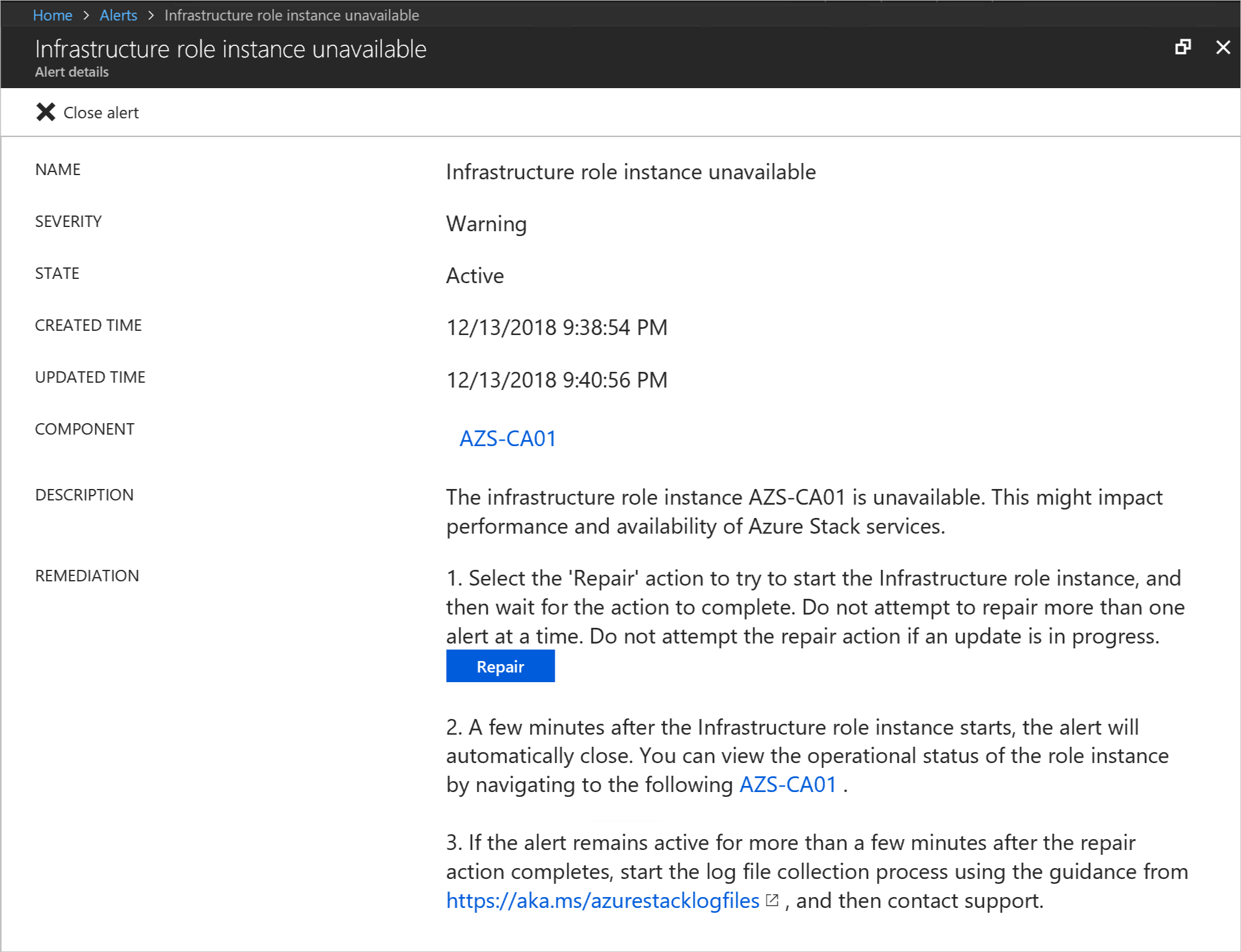Screen dimensions: 1241x952
Task: Select the expand/fullscreen window icon
Action: [x=1183, y=47]
